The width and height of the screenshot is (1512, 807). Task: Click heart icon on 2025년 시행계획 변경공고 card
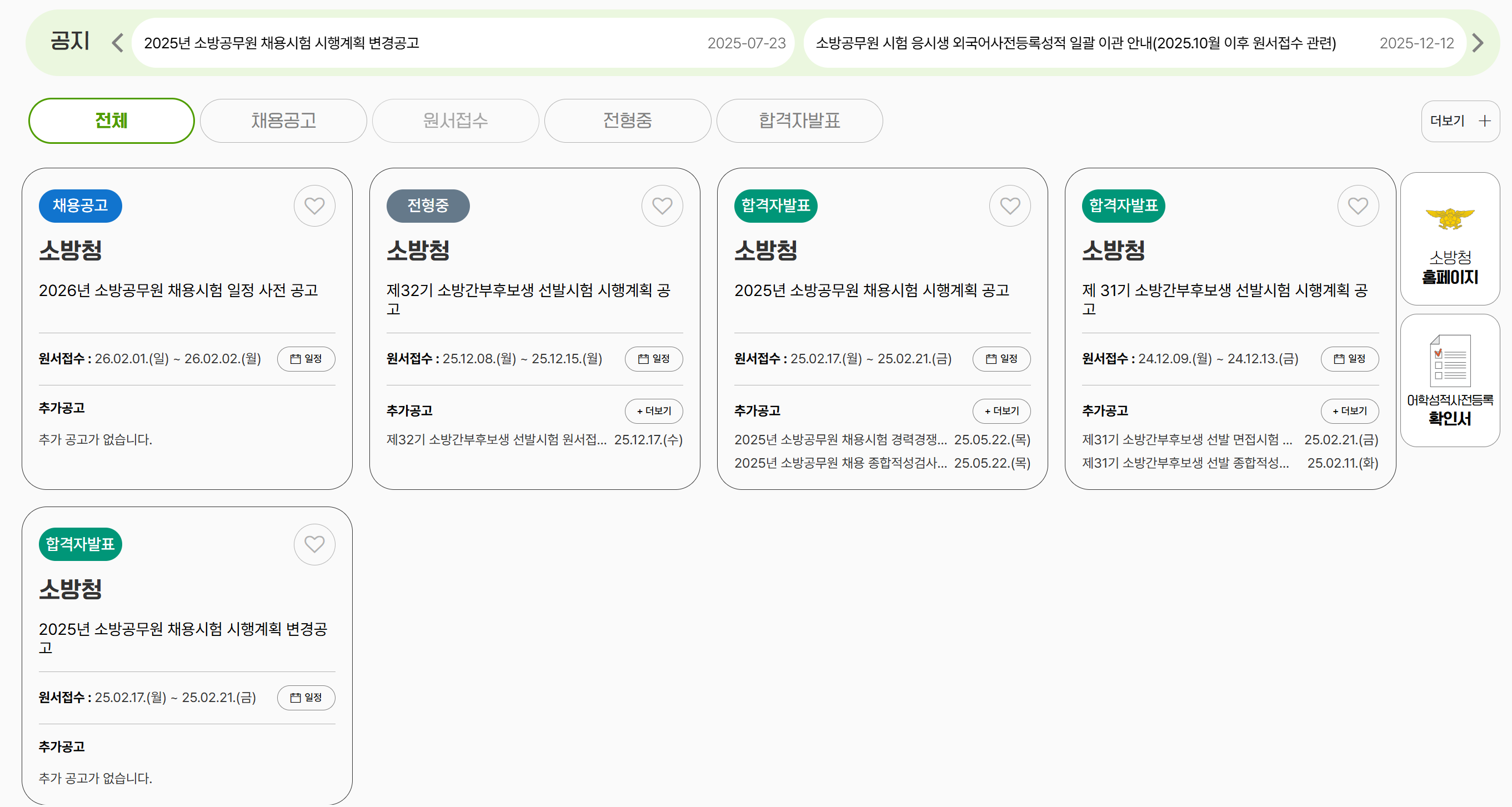click(314, 545)
